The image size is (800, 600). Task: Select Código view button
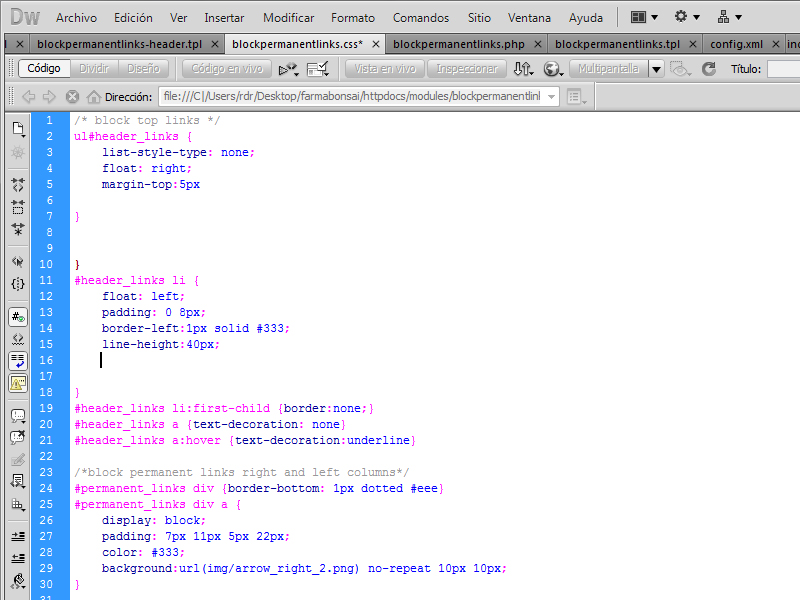coord(44,68)
